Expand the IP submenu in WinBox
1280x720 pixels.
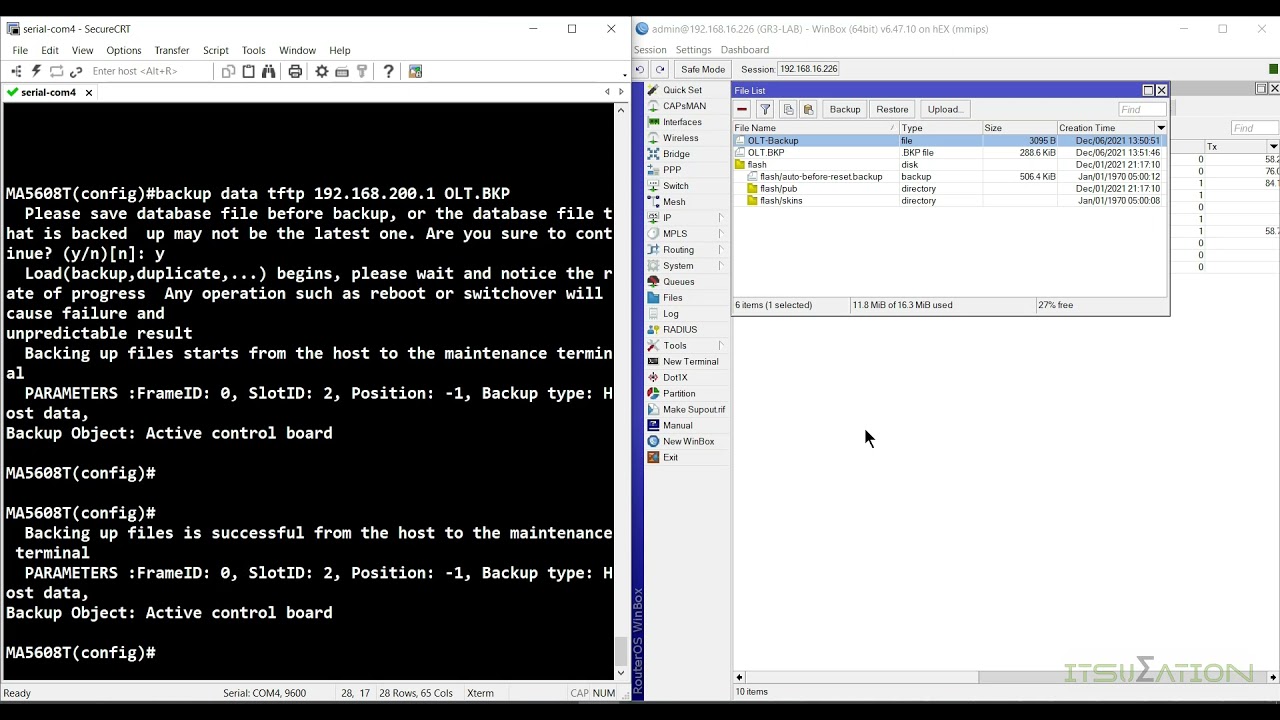pyautogui.click(x=720, y=218)
